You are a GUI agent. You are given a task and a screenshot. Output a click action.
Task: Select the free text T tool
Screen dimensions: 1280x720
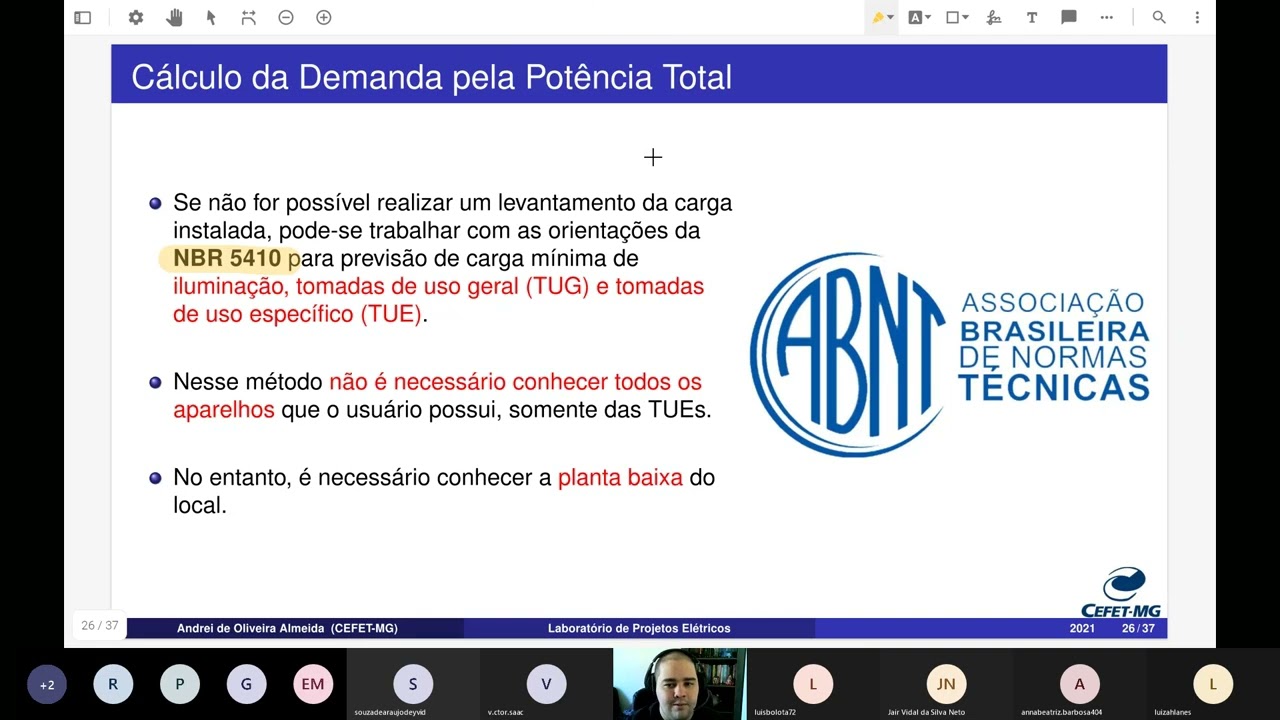click(1032, 17)
